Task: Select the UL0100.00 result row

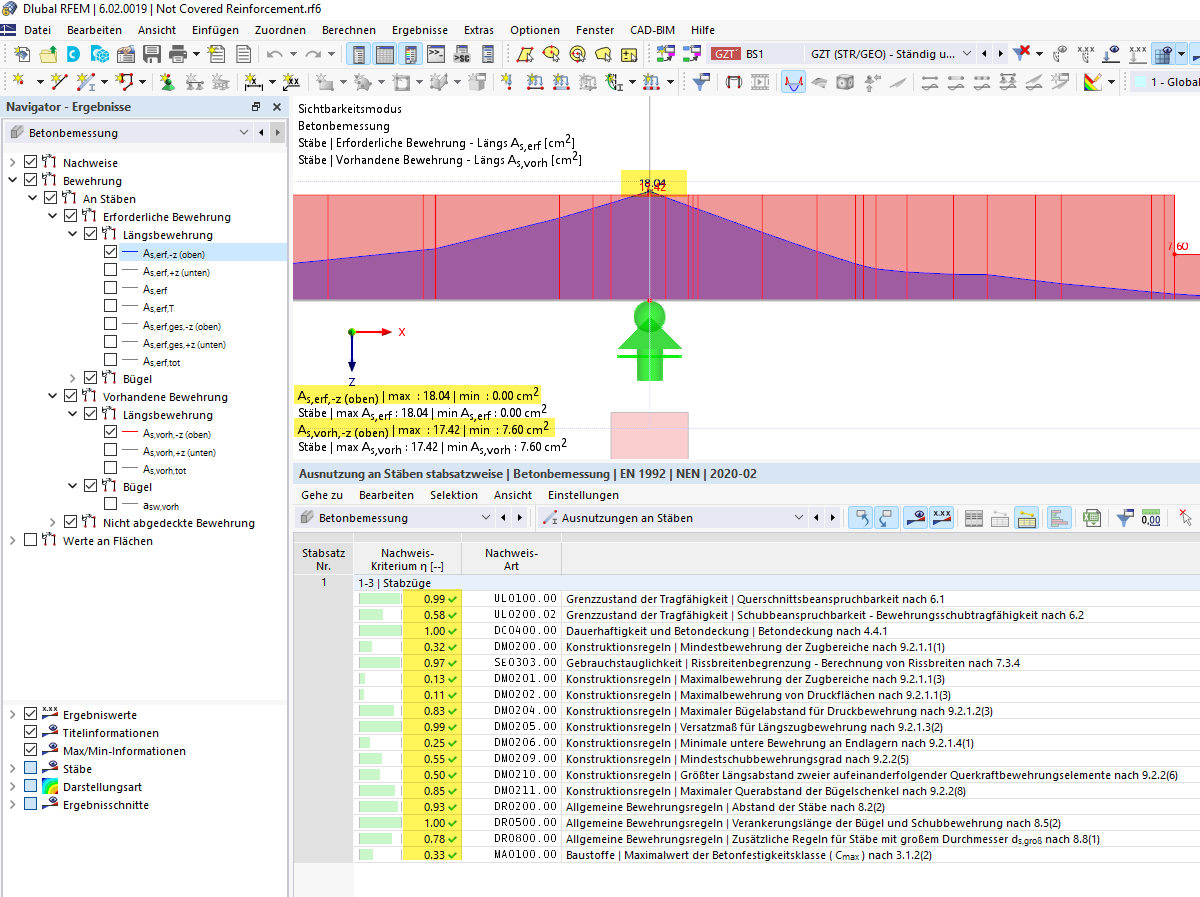Action: pyautogui.click(x=776, y=598)
